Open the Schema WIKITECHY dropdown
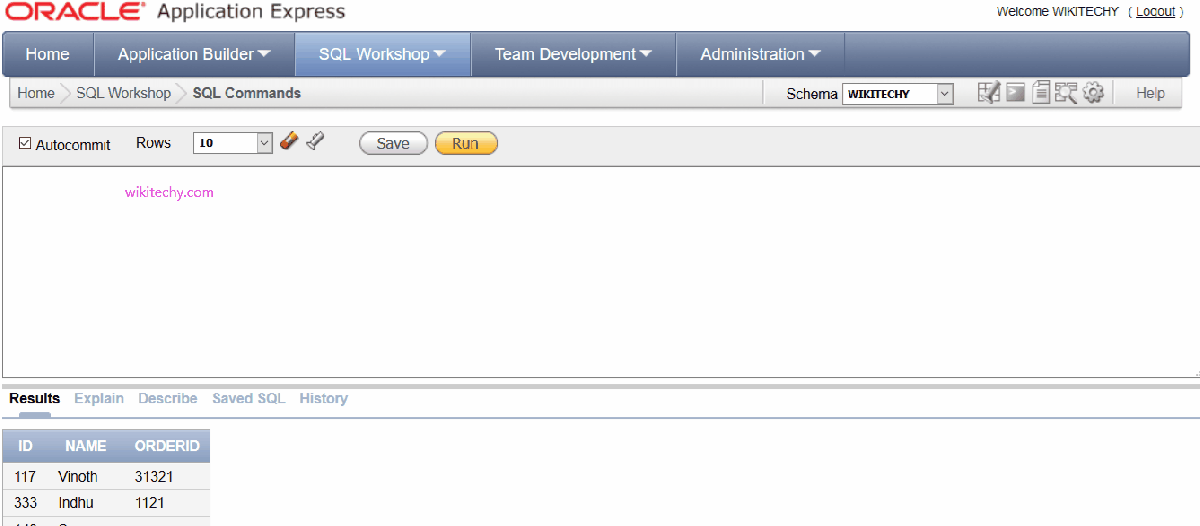 (x=897, y=94)
